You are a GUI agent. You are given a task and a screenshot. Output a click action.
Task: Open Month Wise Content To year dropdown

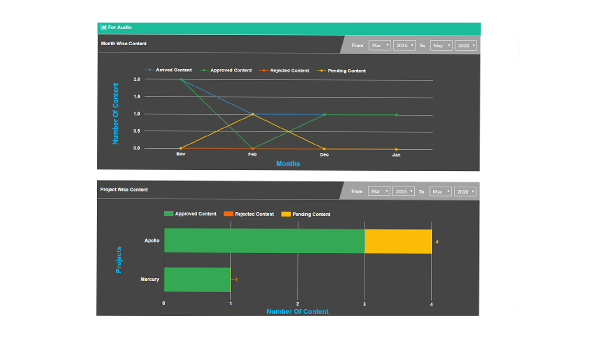pyautogui.click(x=466, y=46)
